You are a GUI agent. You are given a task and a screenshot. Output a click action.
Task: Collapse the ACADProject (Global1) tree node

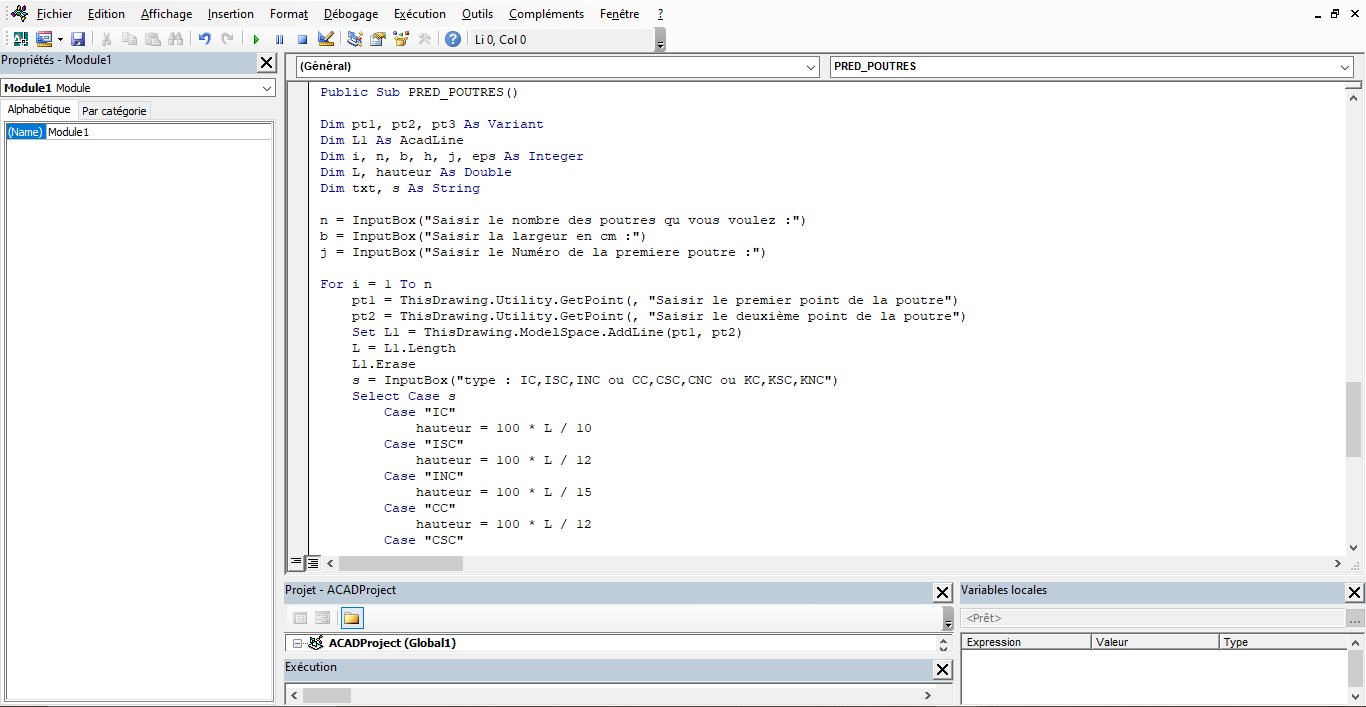coord(297,644)
